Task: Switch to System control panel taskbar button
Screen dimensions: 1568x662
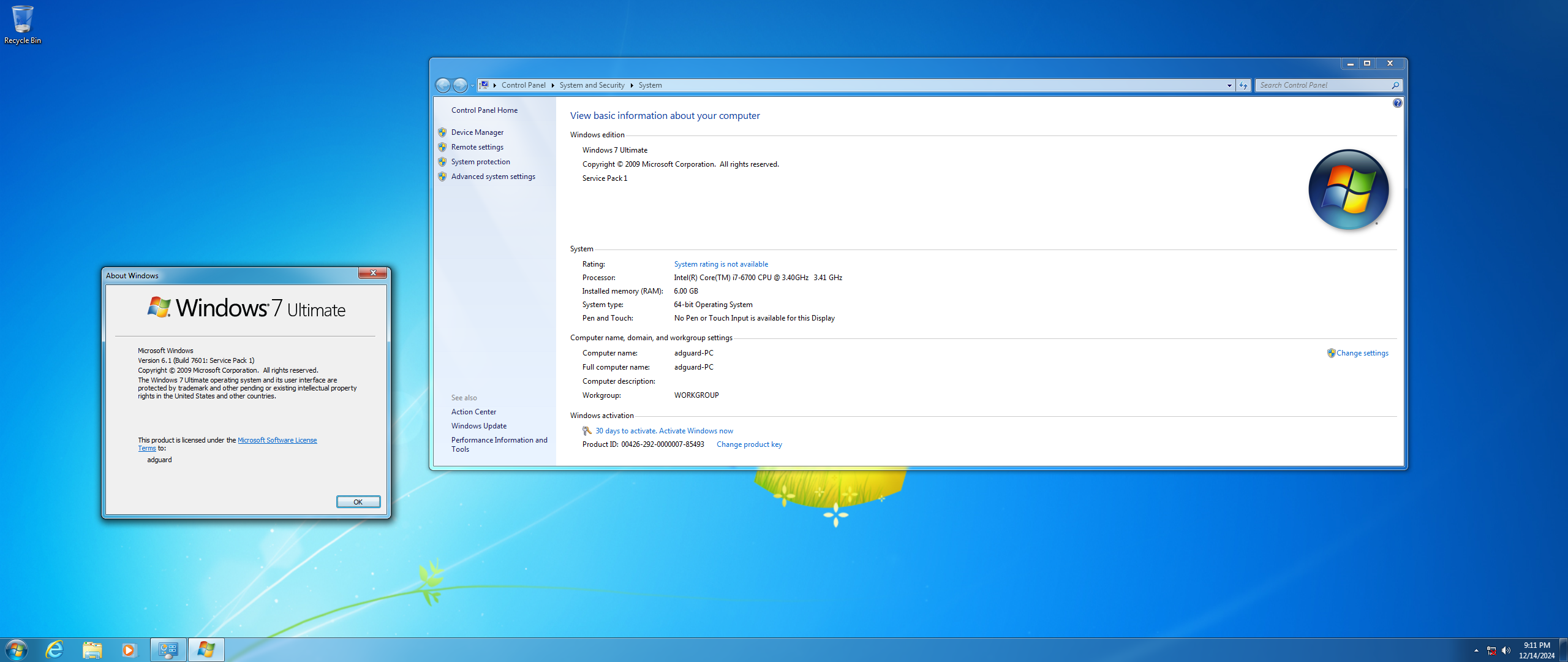Action: [x=168, y=650]
